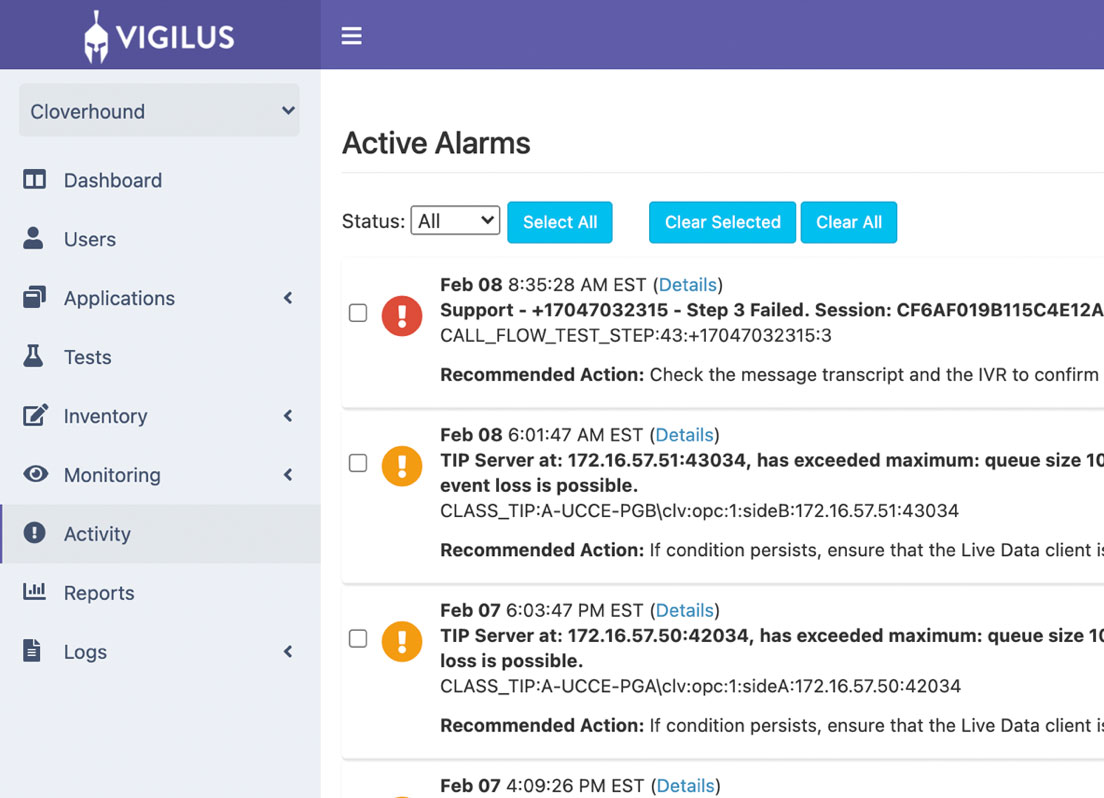This screenshot has height=798, width=1104.
Task: Open the Status filter dropdown
Action: [455, 220]
